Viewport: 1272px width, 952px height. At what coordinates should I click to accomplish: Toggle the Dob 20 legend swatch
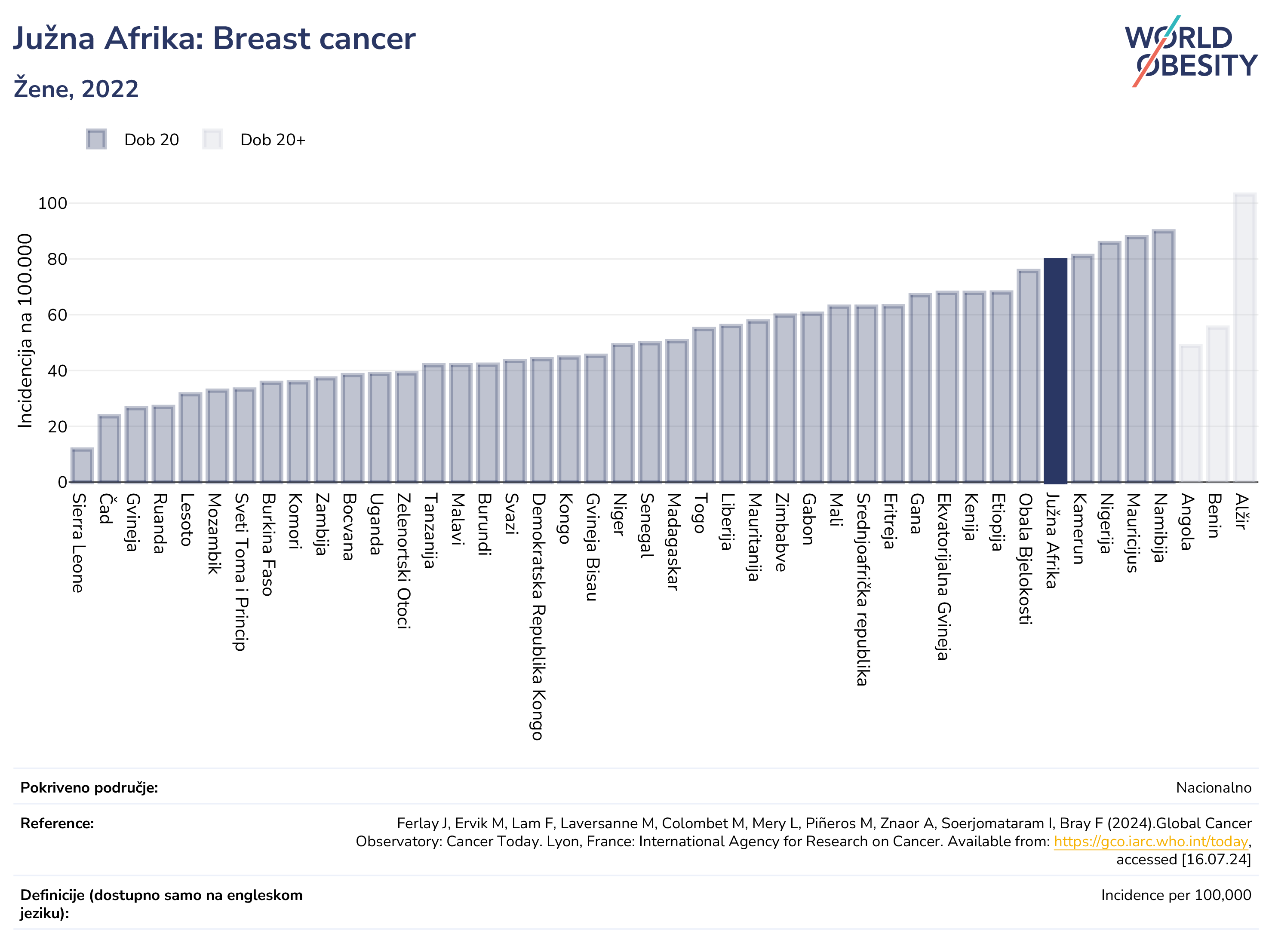(96, 139)
